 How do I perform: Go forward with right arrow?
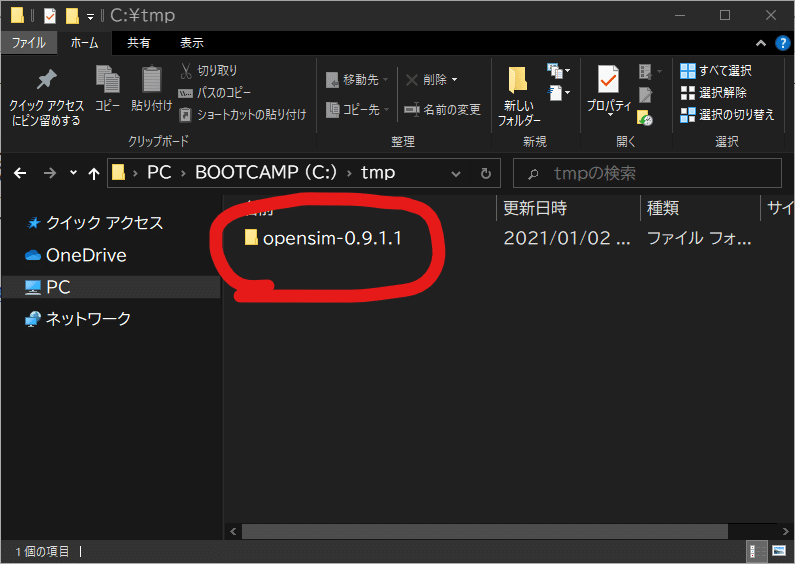coord(50,173)
